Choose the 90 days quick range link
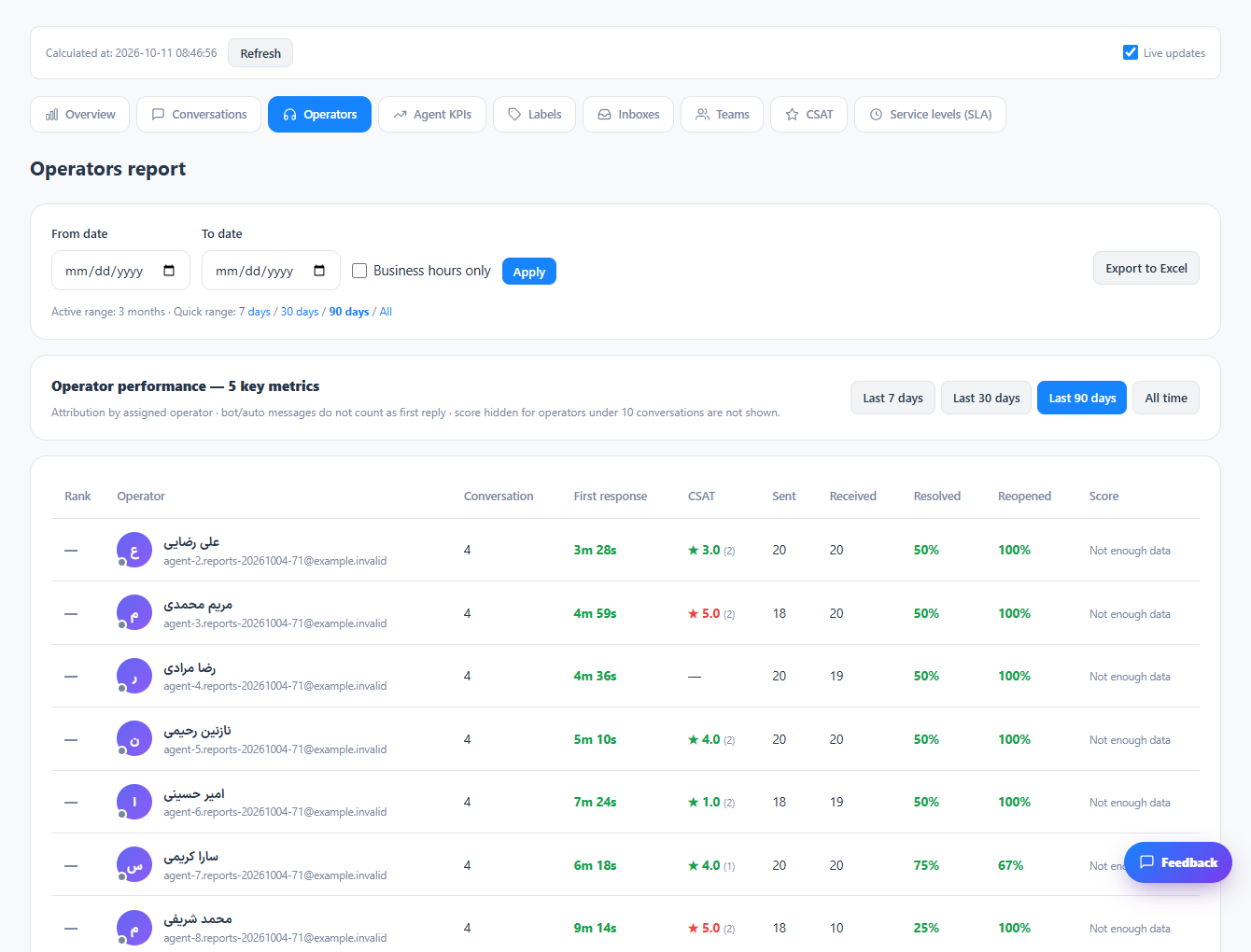The image size is (1251, 952). 349,312
